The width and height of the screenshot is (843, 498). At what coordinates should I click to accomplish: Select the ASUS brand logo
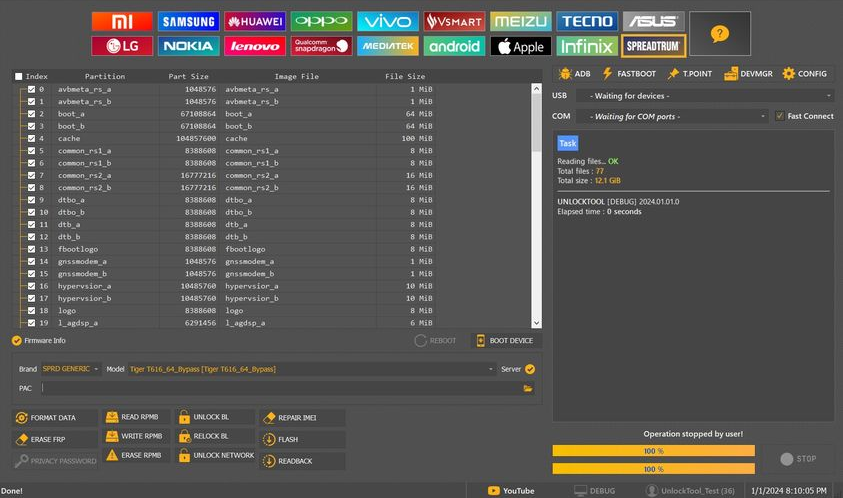653,22
